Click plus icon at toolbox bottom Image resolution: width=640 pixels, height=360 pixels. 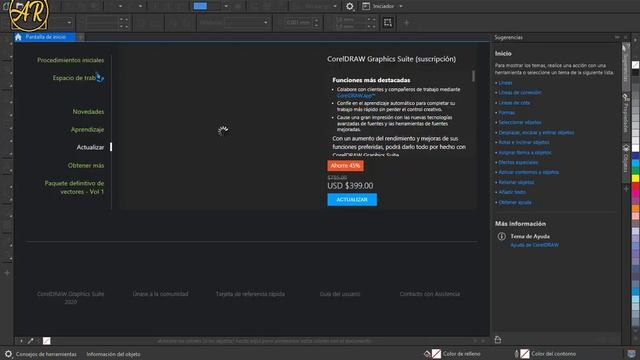7,273
